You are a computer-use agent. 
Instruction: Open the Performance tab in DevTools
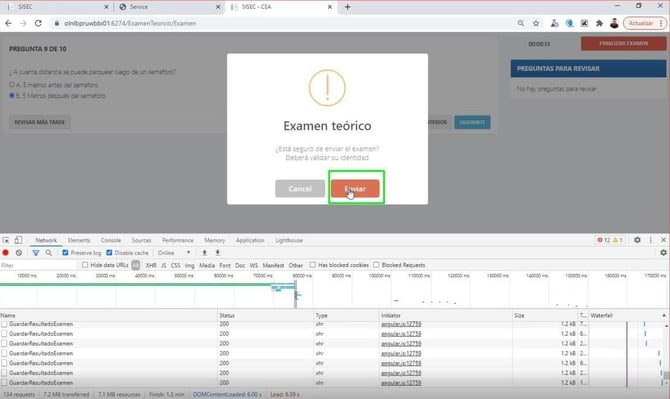(178, 241)
